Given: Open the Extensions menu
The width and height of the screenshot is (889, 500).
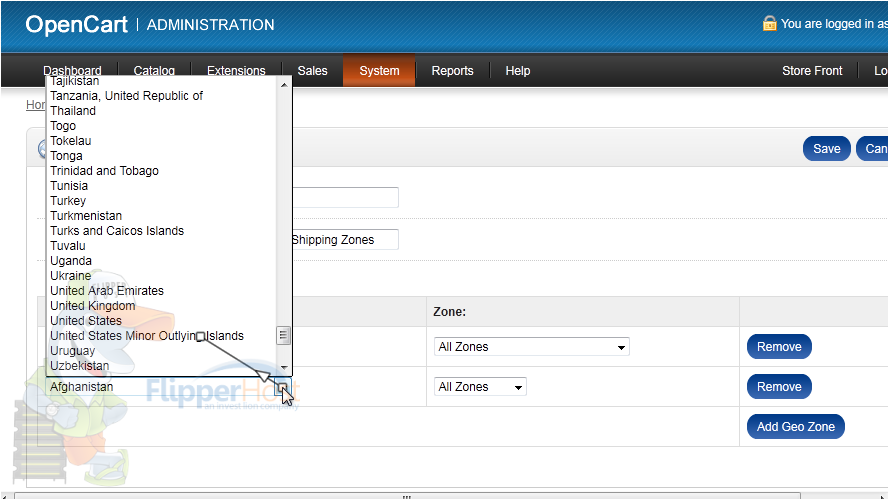Looking at the screenshot, I should point(236,71).
